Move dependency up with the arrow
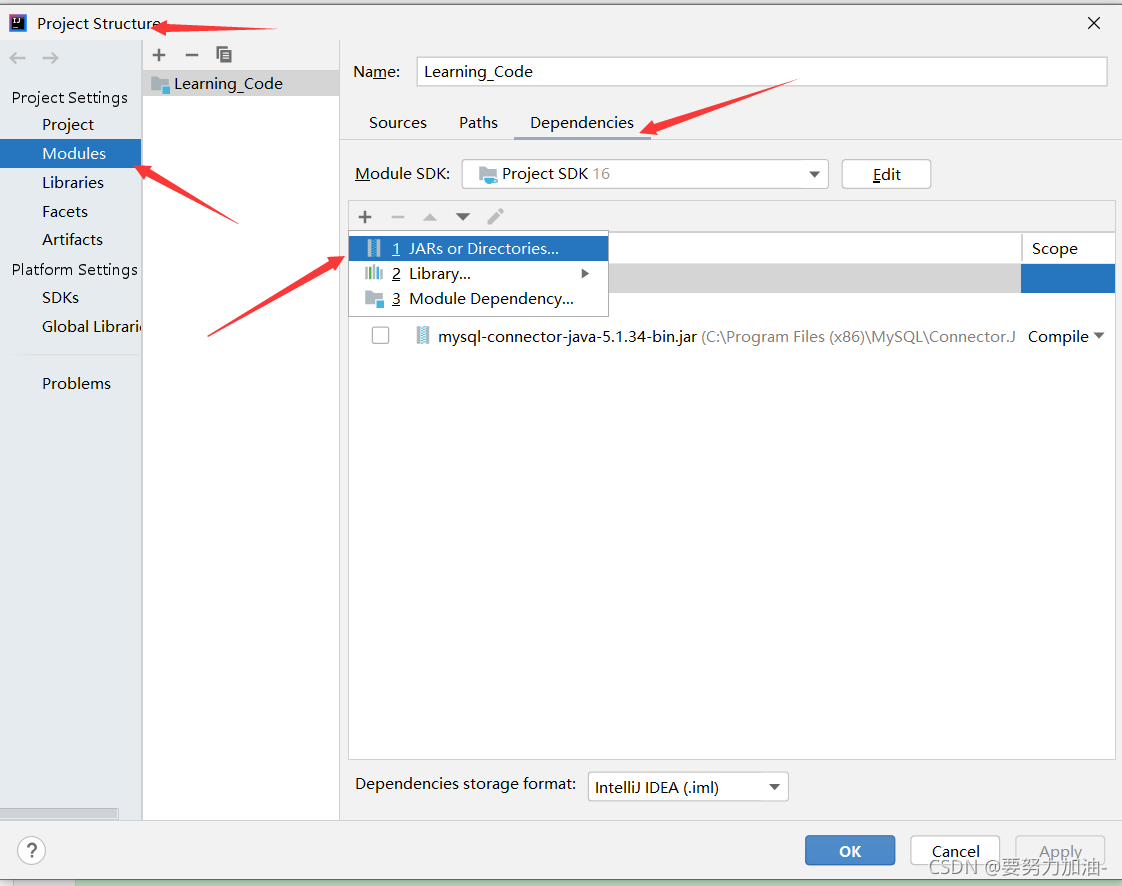This screenshot has height=886, width=1122. 430,217
